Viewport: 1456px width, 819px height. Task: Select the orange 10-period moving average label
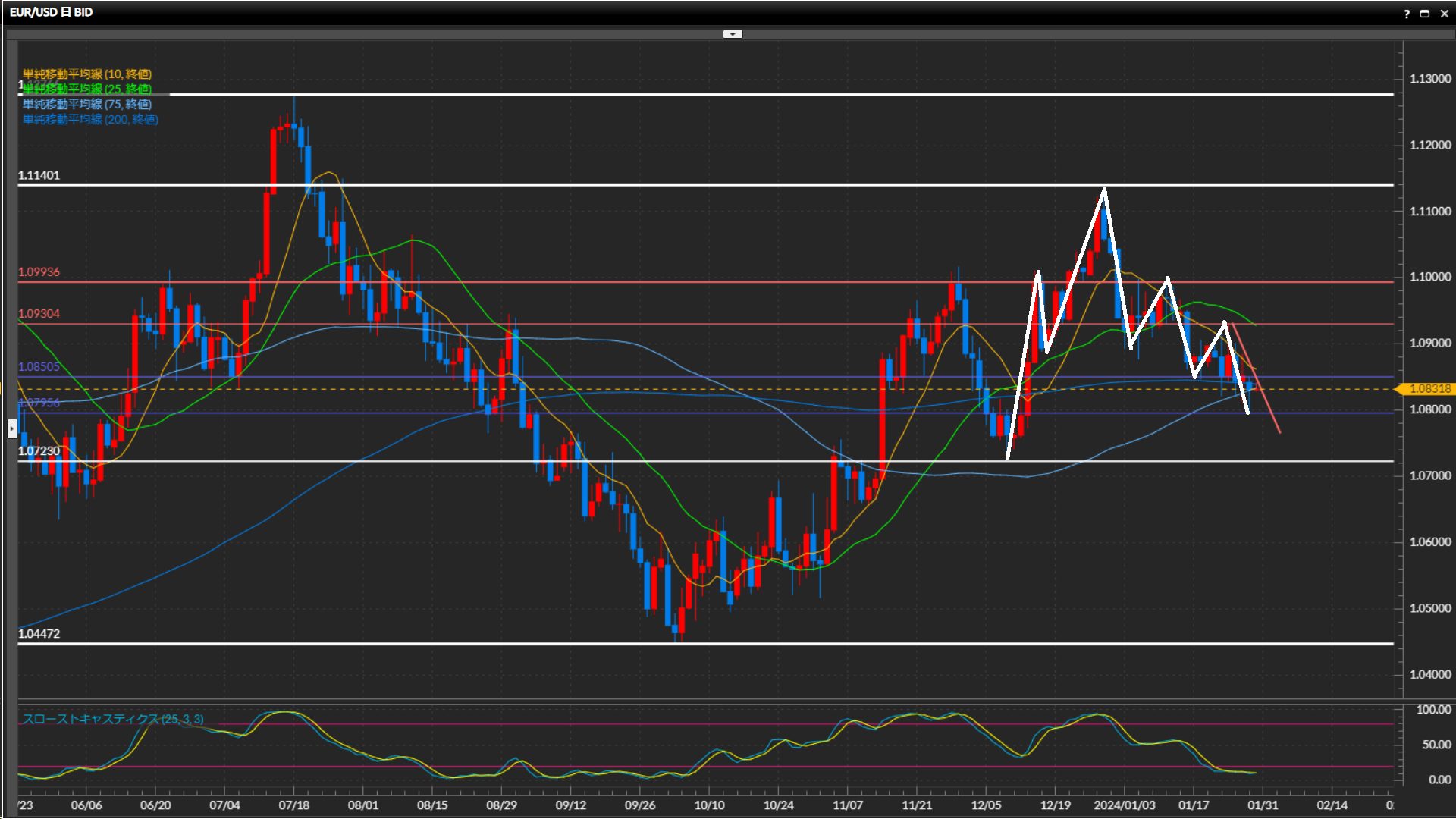tap(87, 74)
